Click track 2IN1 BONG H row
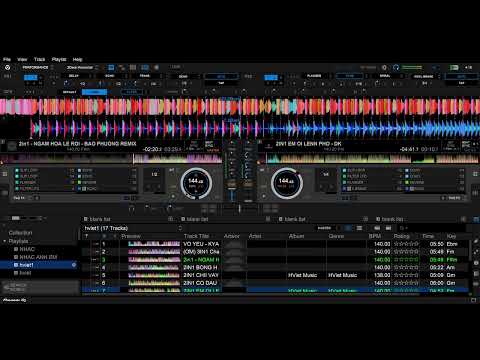The width and height of the screenshot is (480, 360). (x=275, y=267)
